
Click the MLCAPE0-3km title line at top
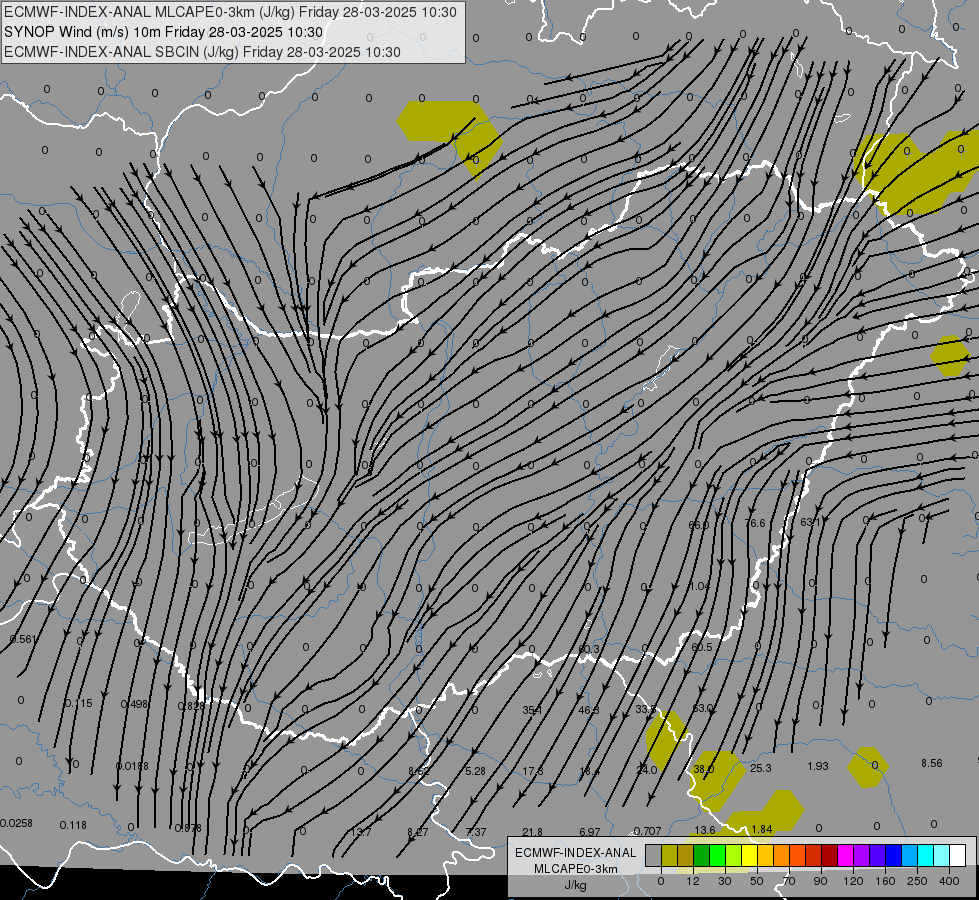[230, 12]
